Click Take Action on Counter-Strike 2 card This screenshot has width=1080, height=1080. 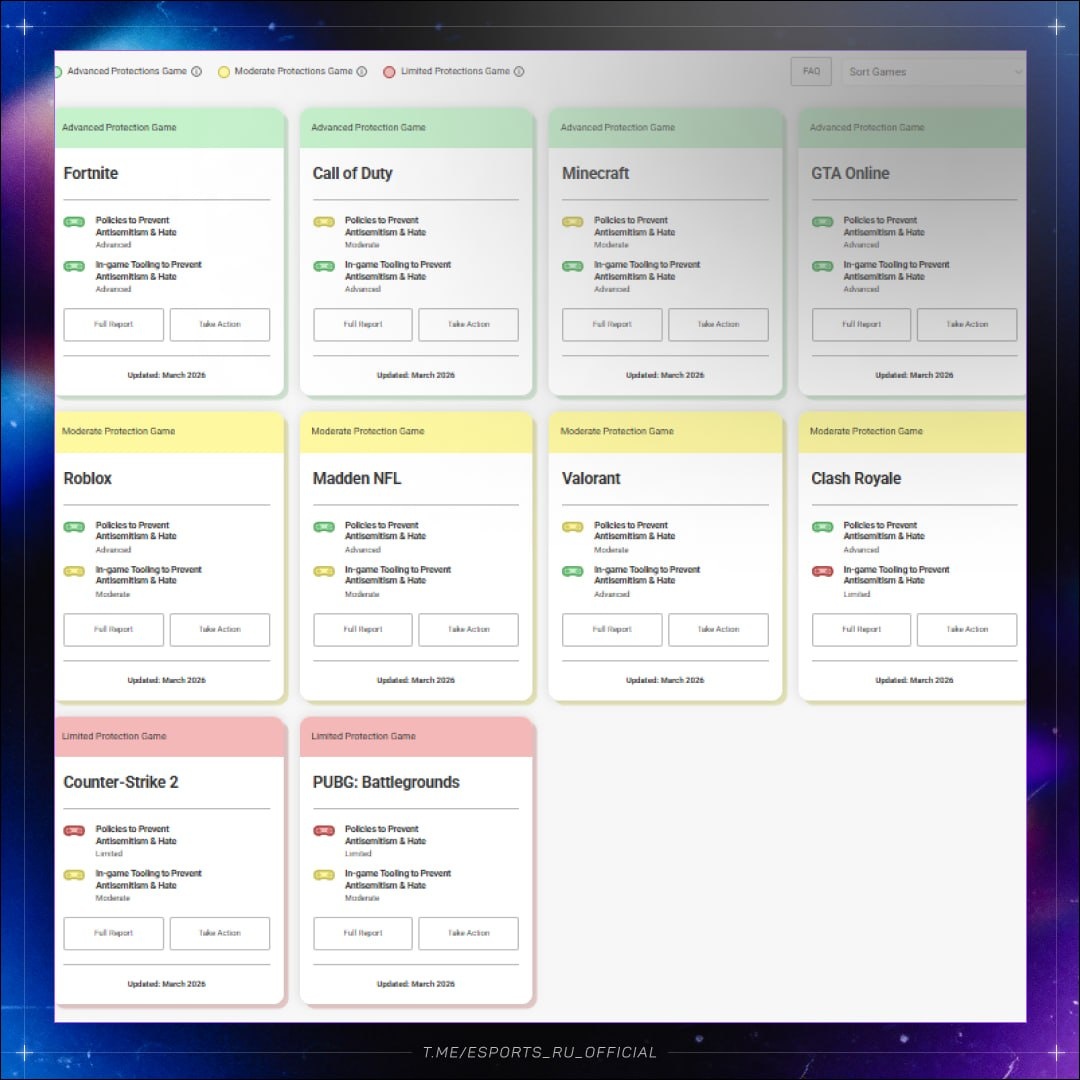pos(220,933)
